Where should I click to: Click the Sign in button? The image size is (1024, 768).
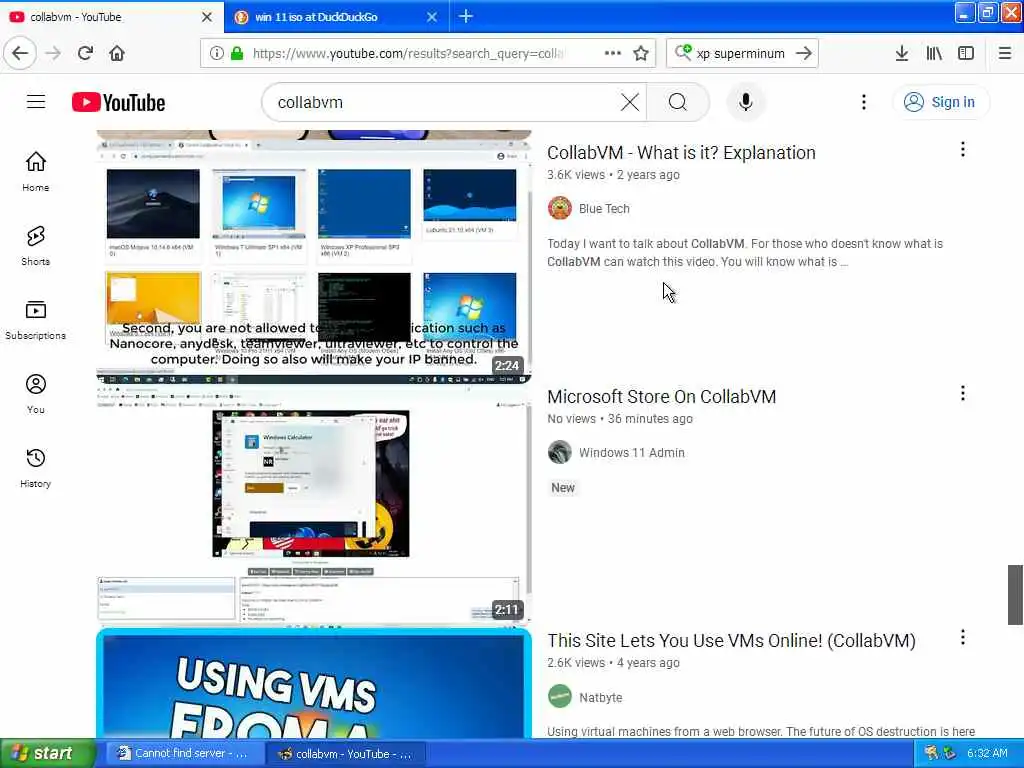coord(940,102)
